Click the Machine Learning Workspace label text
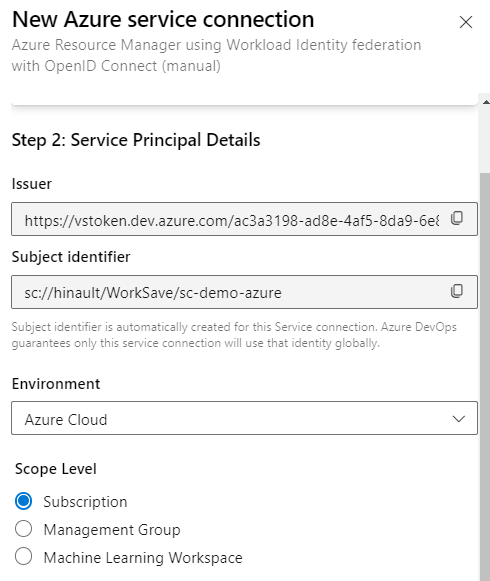The height and width of the screenshot is (581, 490). tap(143, 558)
